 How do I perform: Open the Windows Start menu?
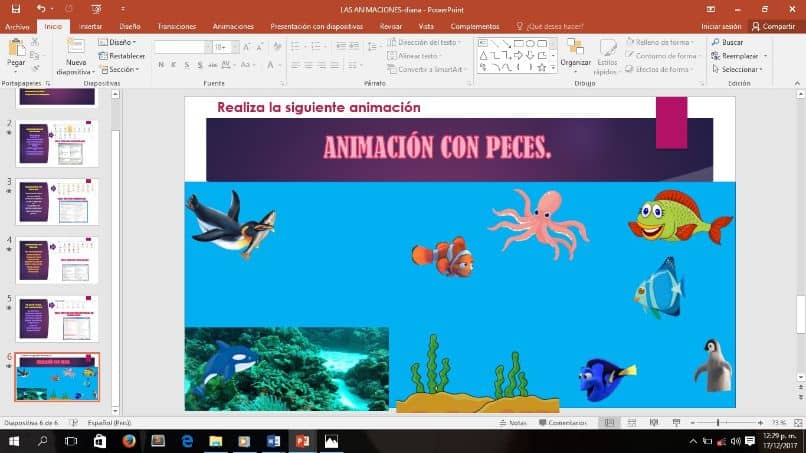point(14,441)
